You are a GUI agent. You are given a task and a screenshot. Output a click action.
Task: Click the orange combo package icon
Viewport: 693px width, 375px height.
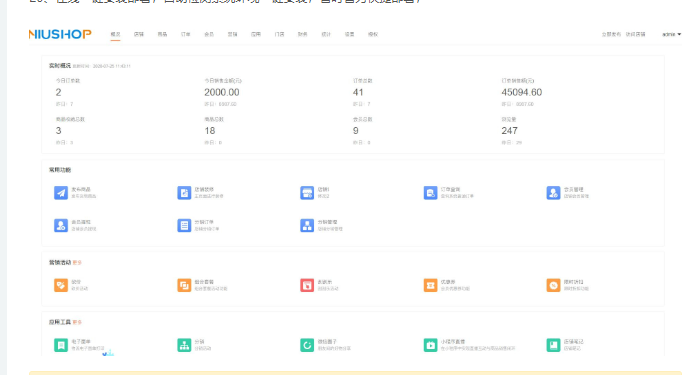tap(184, 285)
